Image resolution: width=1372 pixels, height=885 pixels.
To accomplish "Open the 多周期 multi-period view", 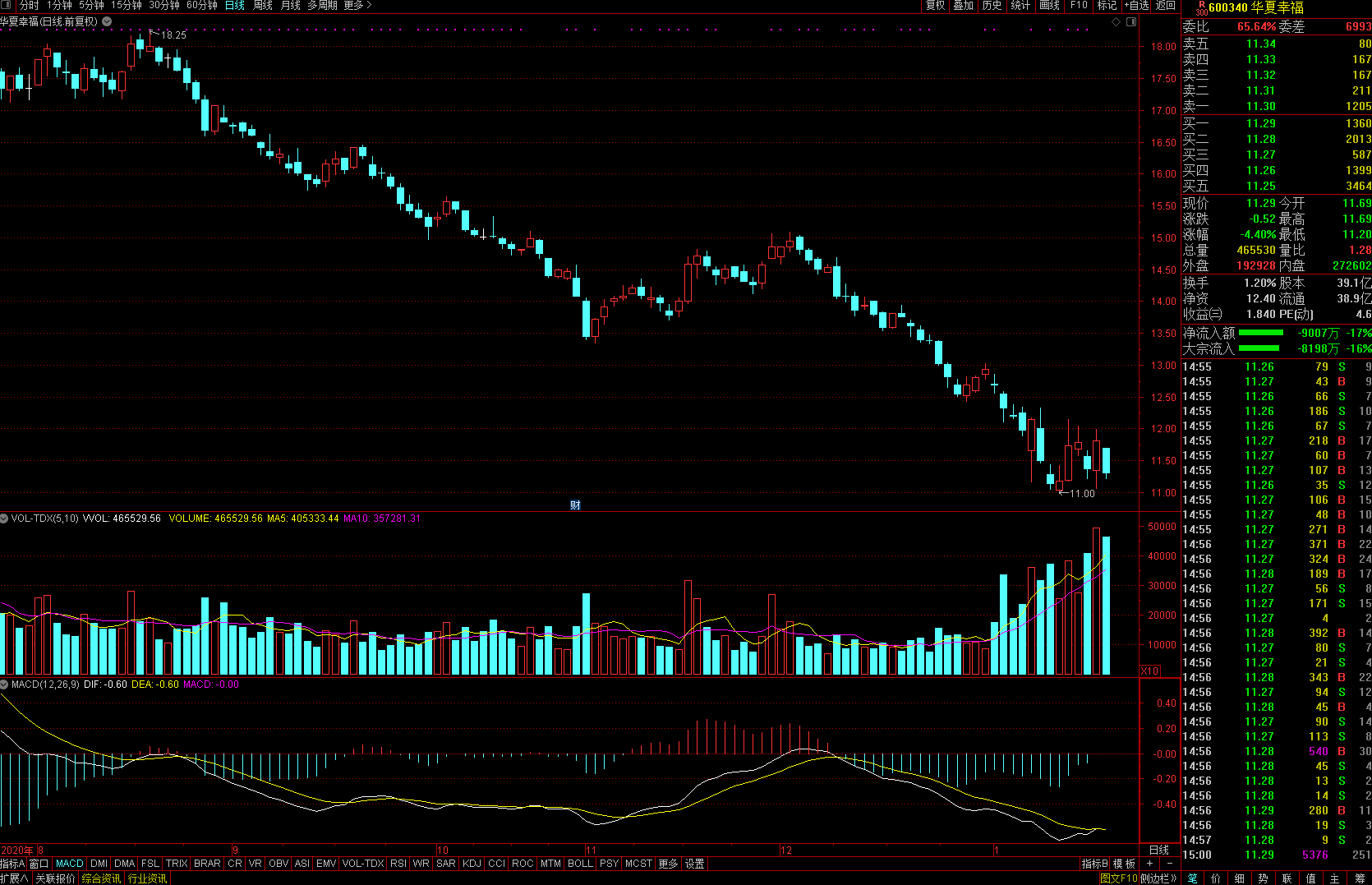I will point(323,5).
